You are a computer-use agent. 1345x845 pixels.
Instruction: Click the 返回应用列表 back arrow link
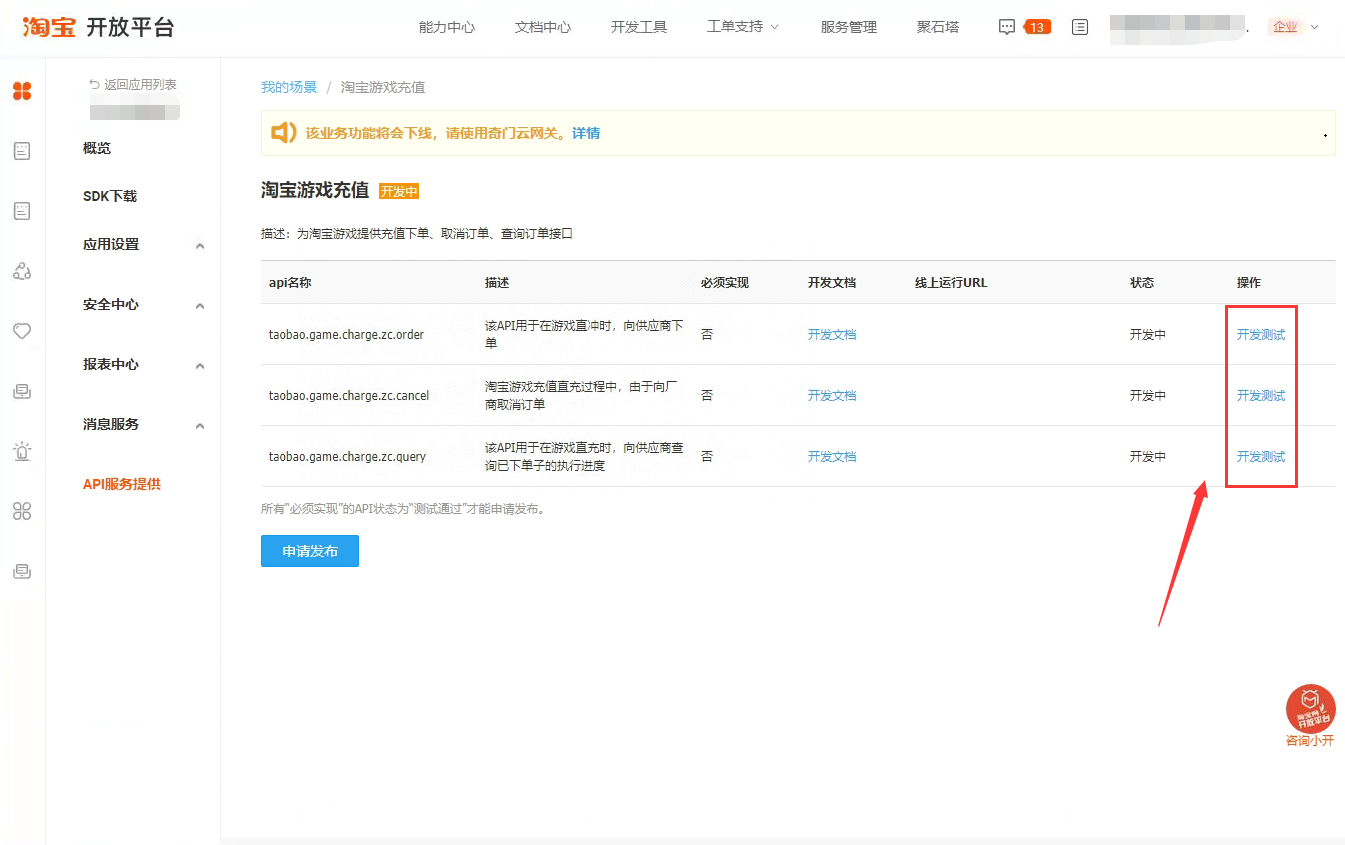click(x=133, y=85)
